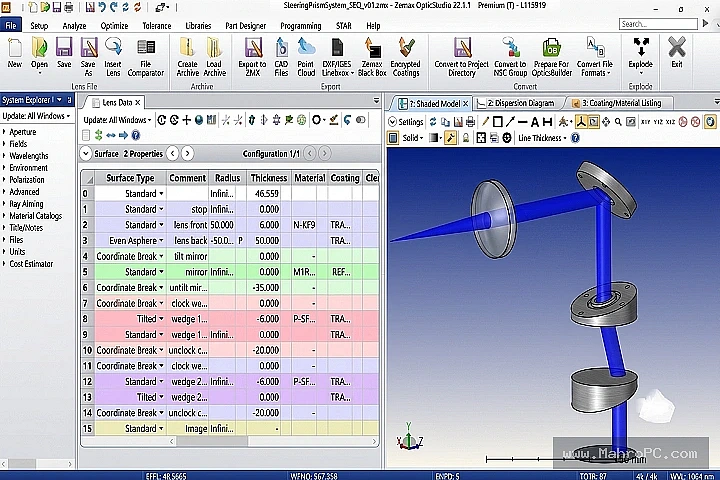720x480 pixels.
Task: Open the Optimize ribbon tab
Action: point(114,26)
